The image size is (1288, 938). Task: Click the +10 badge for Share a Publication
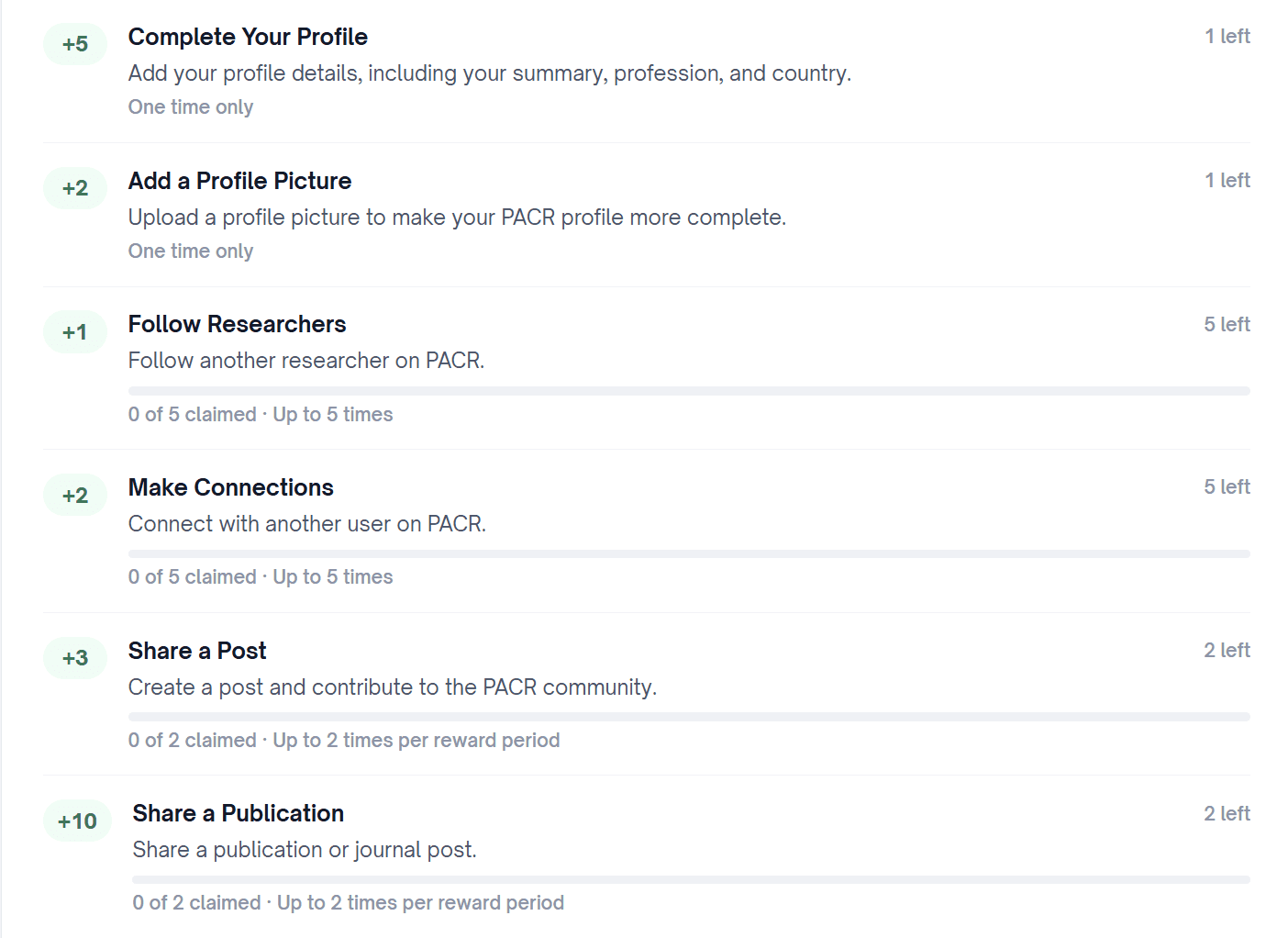(x=77, y=821)
